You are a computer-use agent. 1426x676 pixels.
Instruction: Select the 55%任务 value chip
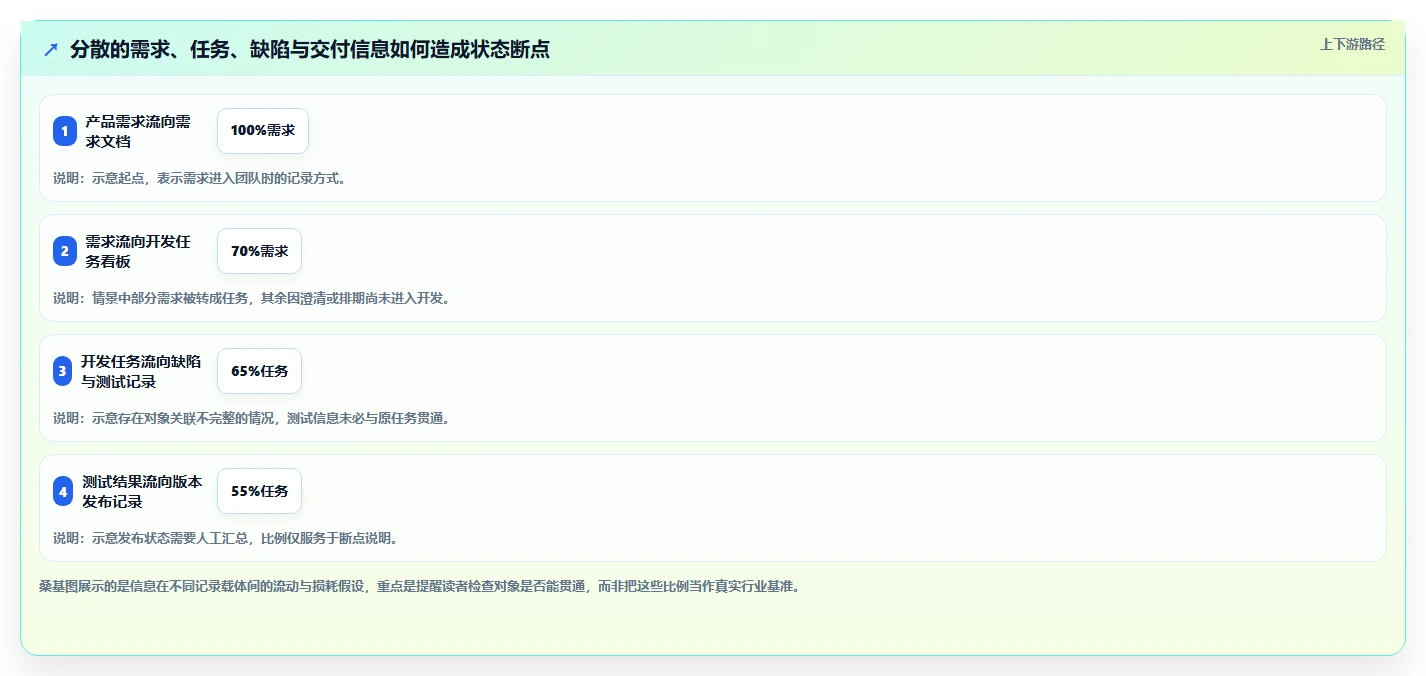259,491
